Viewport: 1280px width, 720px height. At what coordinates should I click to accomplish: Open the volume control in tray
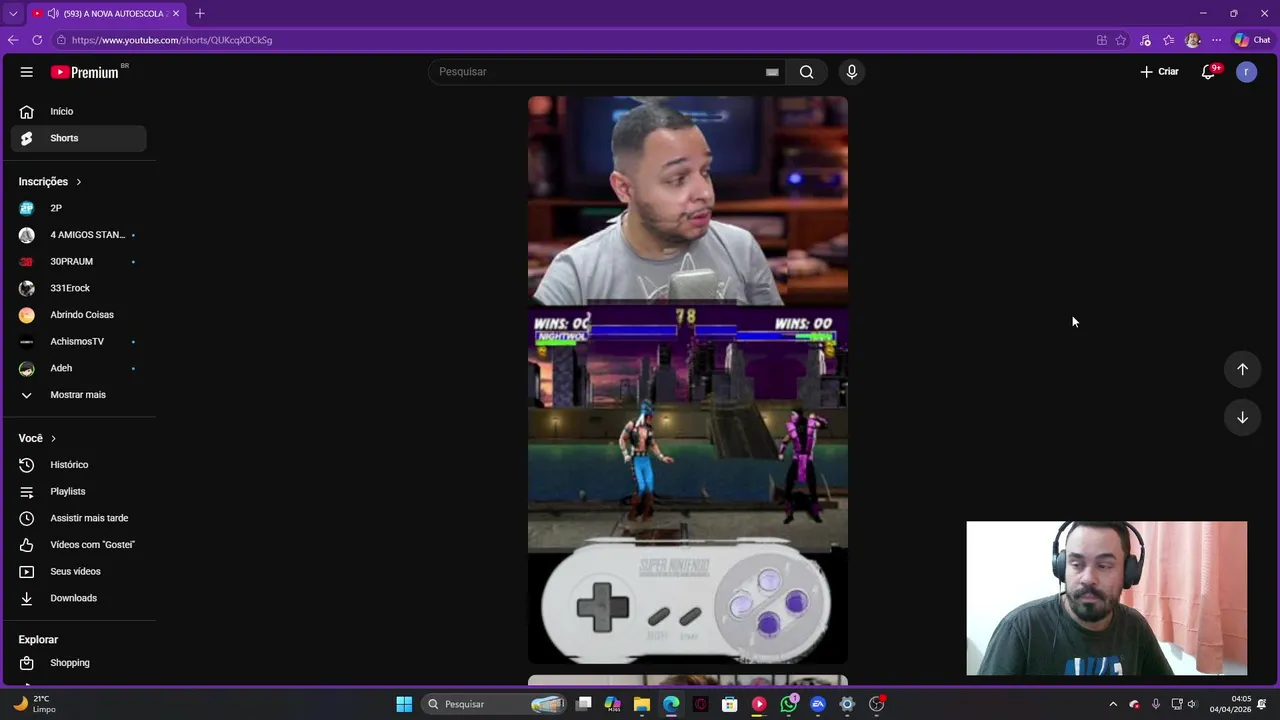click(1192, 704)
